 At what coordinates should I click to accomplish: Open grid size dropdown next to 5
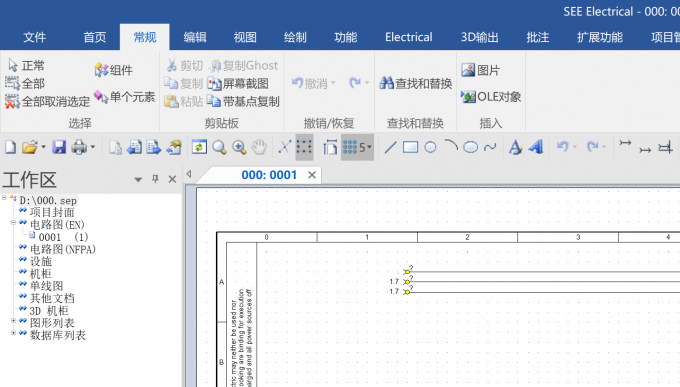coord(370,148)
